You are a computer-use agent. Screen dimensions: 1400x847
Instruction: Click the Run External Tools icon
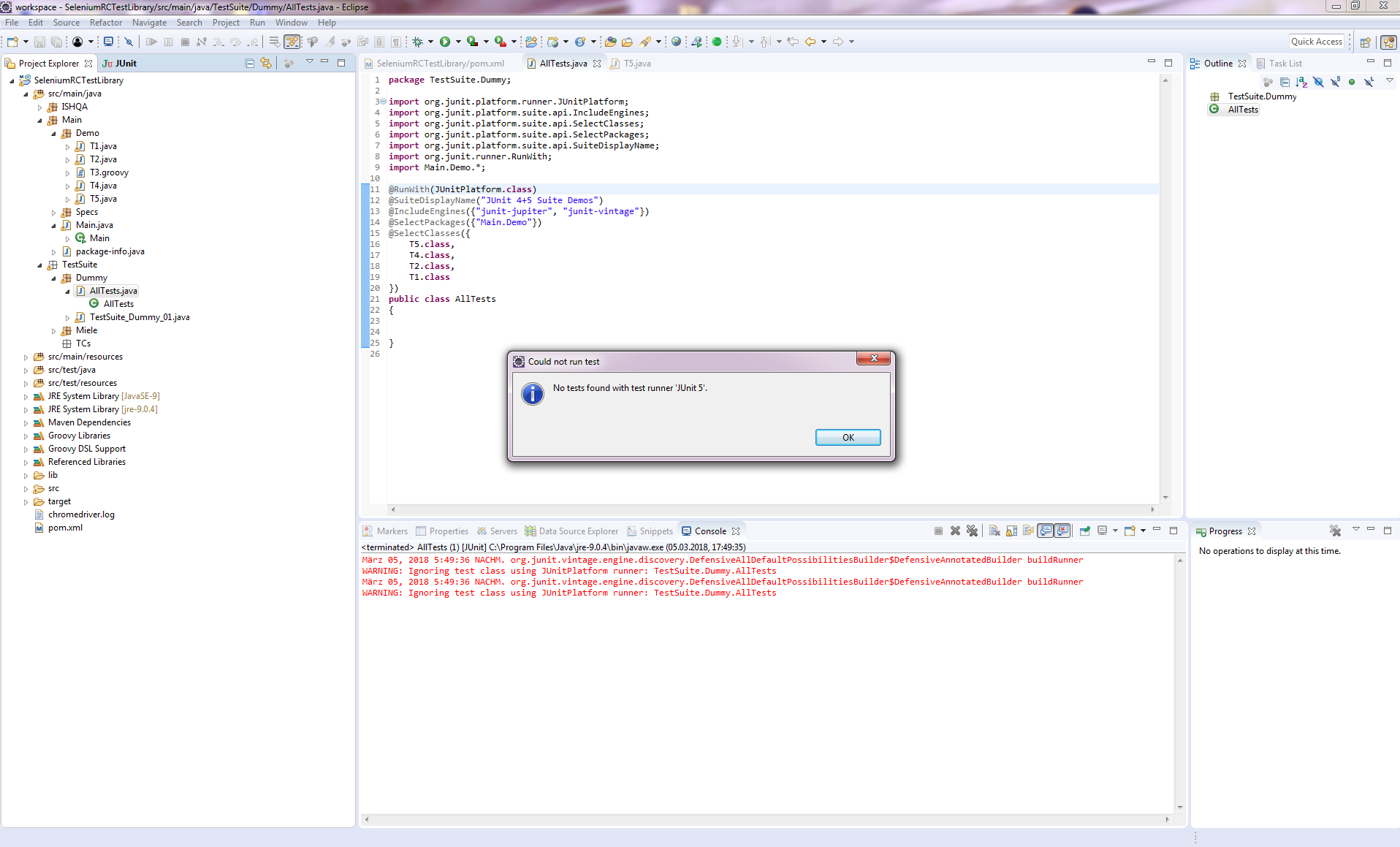[x=501, y=42]
